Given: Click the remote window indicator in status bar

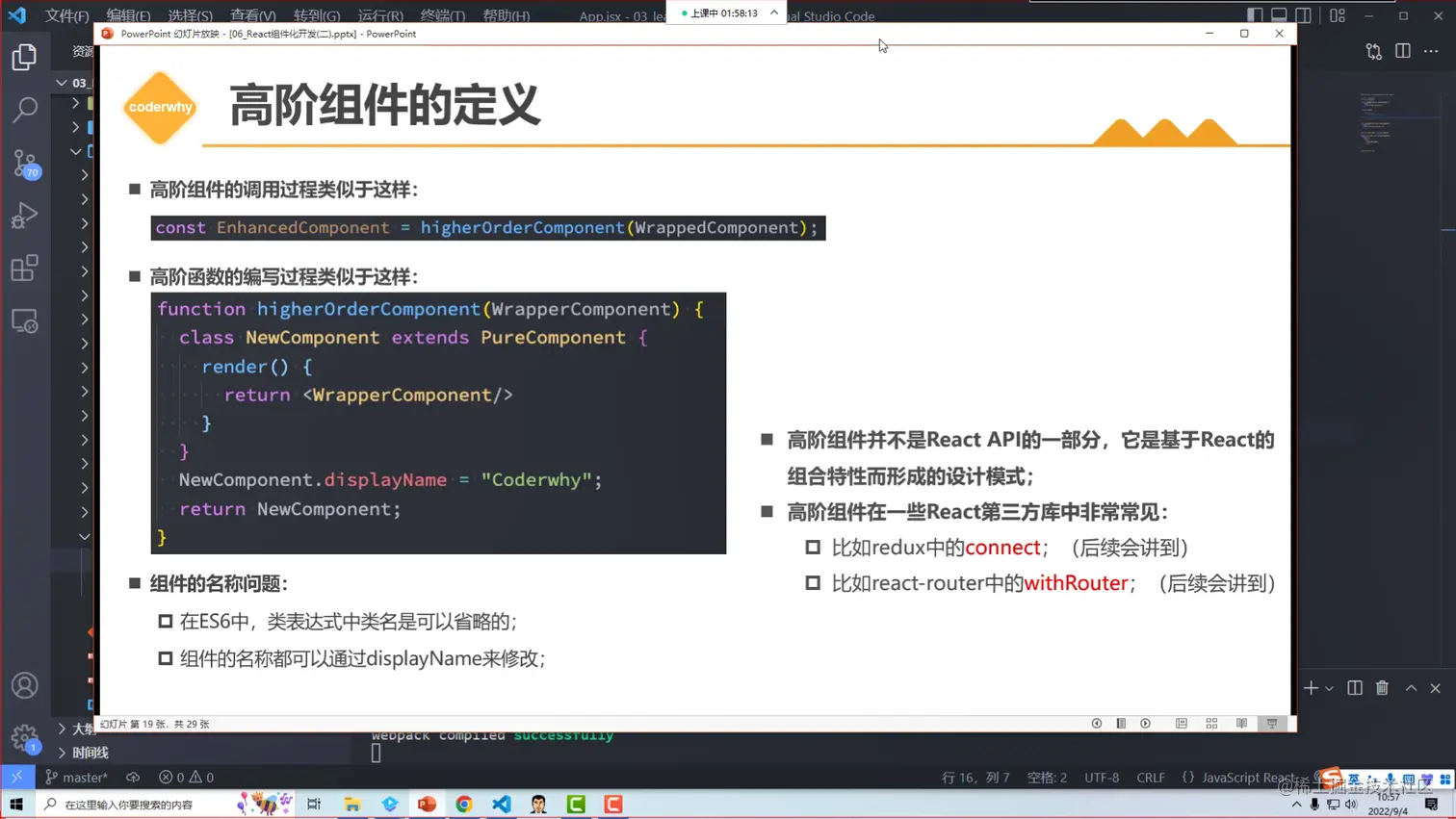Looking at the screenshot, I should [x=16, y=777].
